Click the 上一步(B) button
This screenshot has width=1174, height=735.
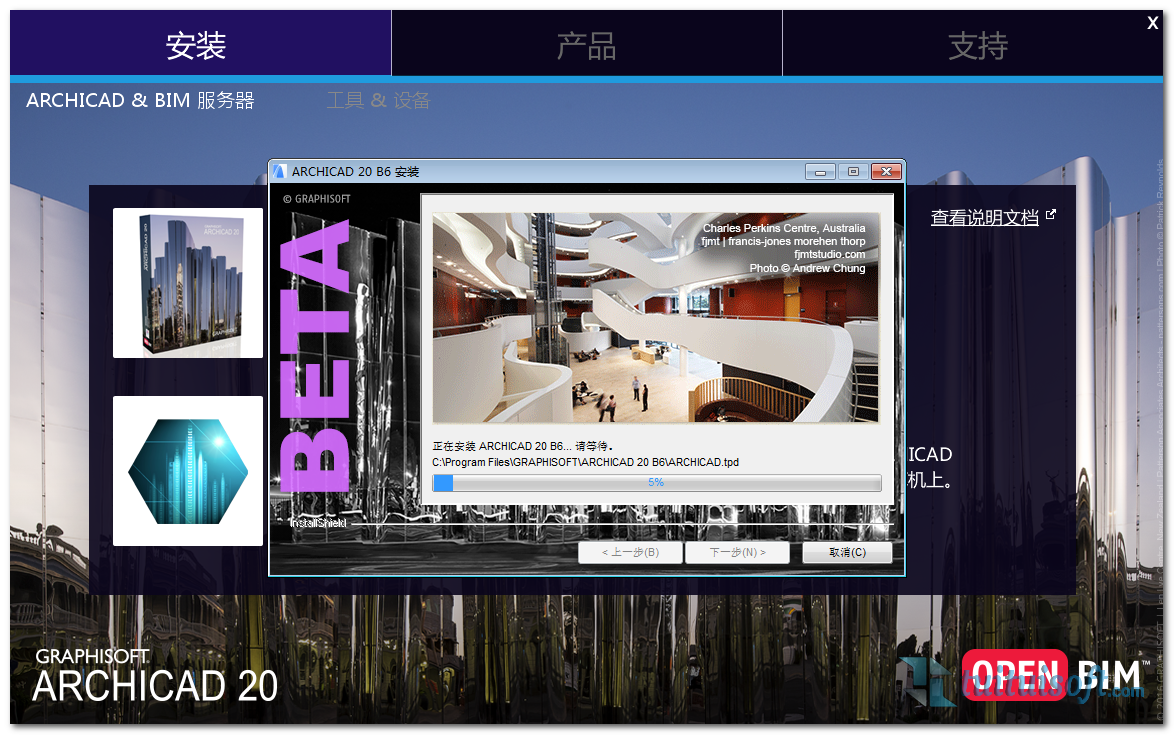point(630,552)
